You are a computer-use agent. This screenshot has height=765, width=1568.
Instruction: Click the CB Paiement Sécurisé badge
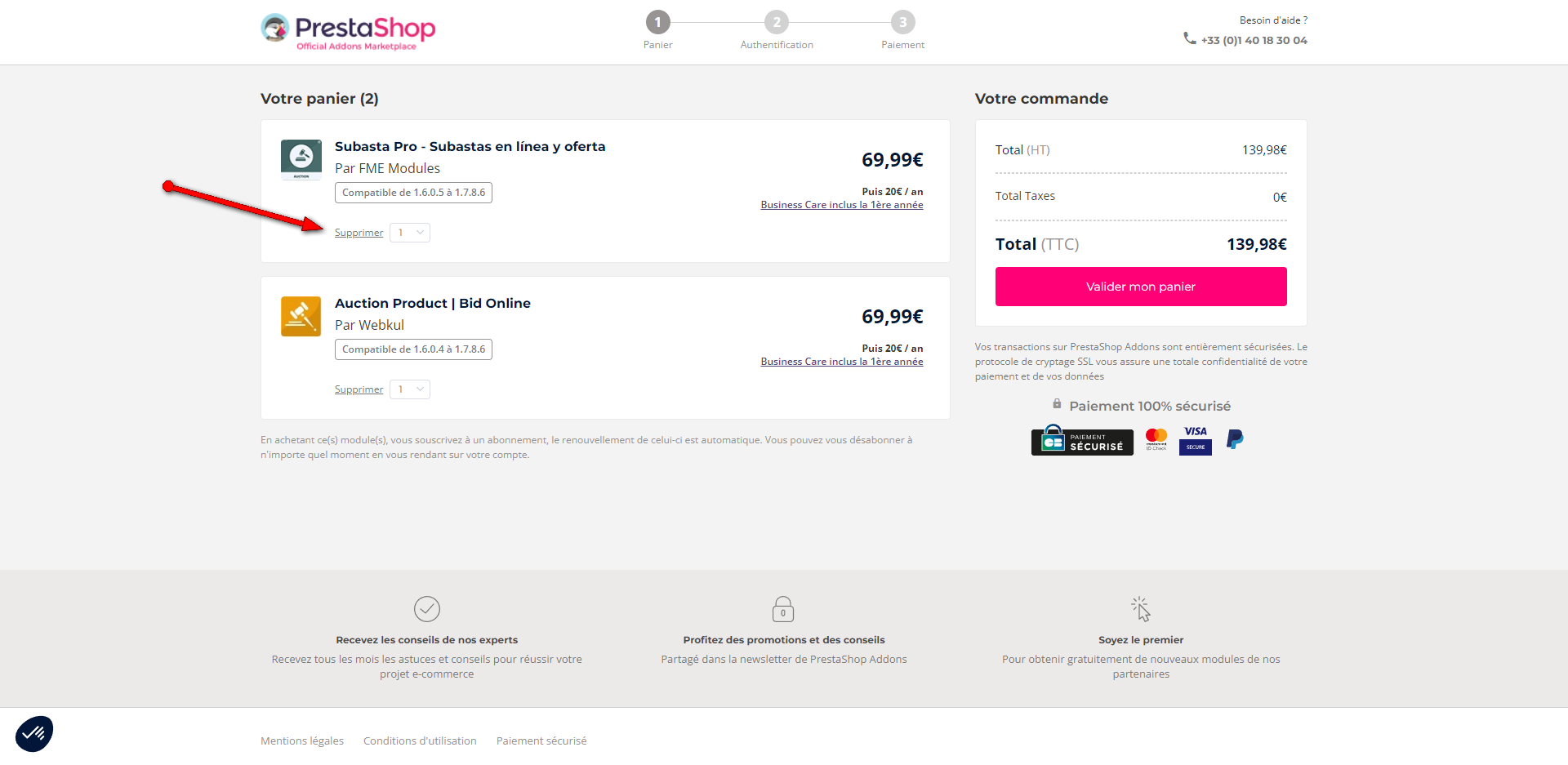(1081, 441)
